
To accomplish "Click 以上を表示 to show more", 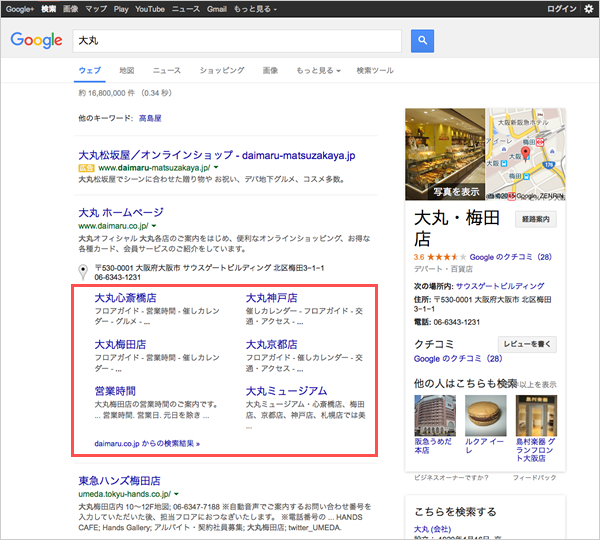I will [x=538, y=385].
